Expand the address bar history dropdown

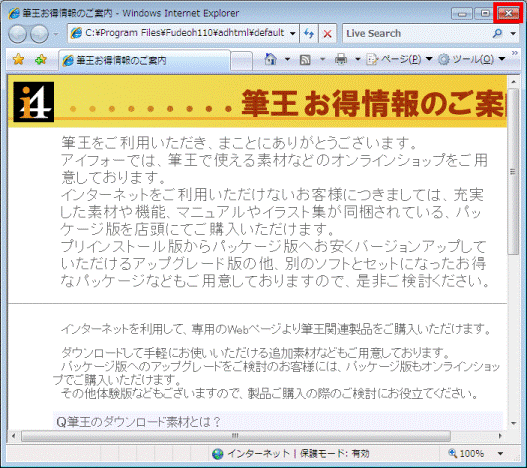pyautogui.click(x=292, y=33)
